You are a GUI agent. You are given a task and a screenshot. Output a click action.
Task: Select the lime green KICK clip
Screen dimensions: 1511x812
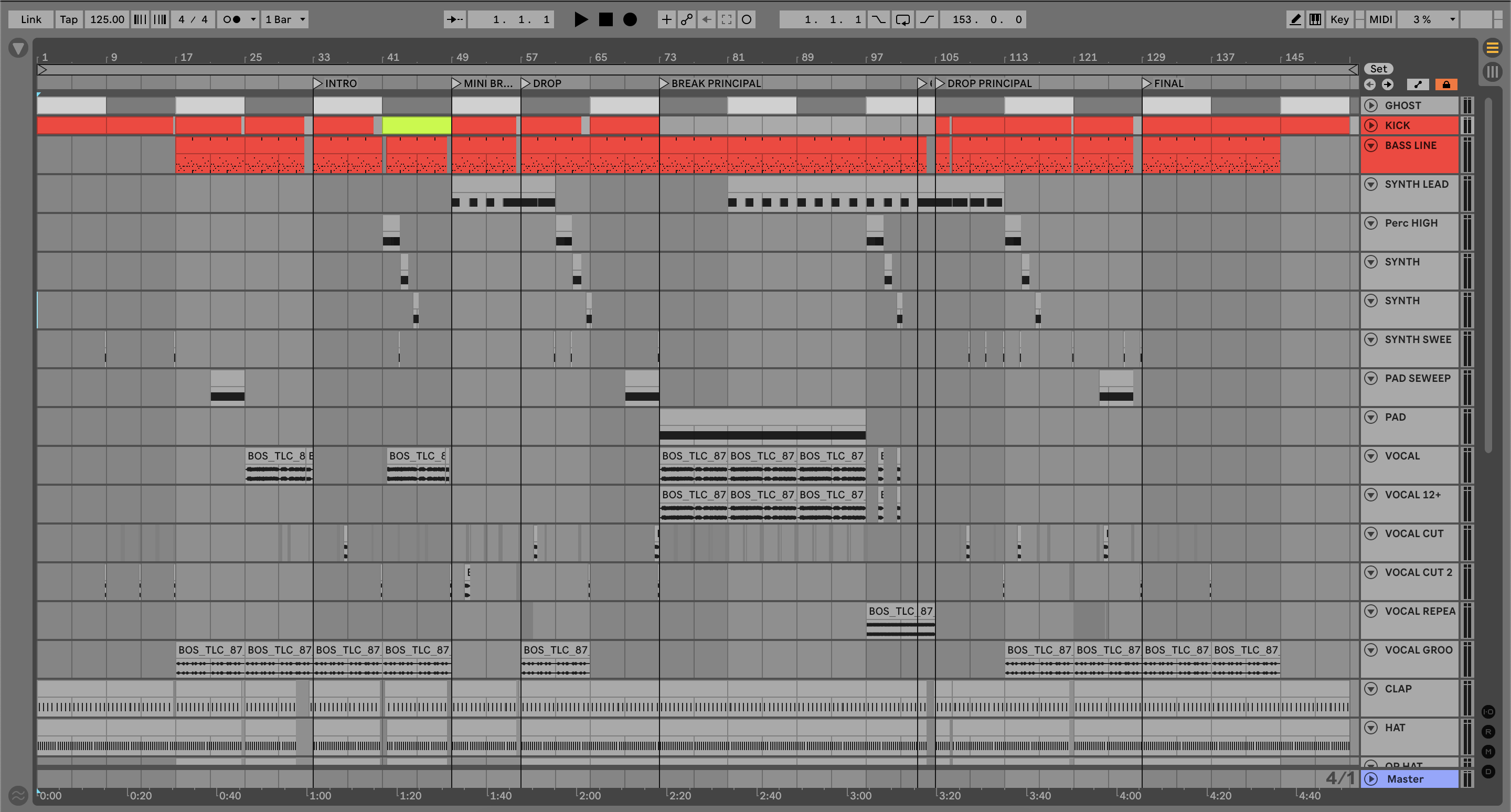(417, 125)
